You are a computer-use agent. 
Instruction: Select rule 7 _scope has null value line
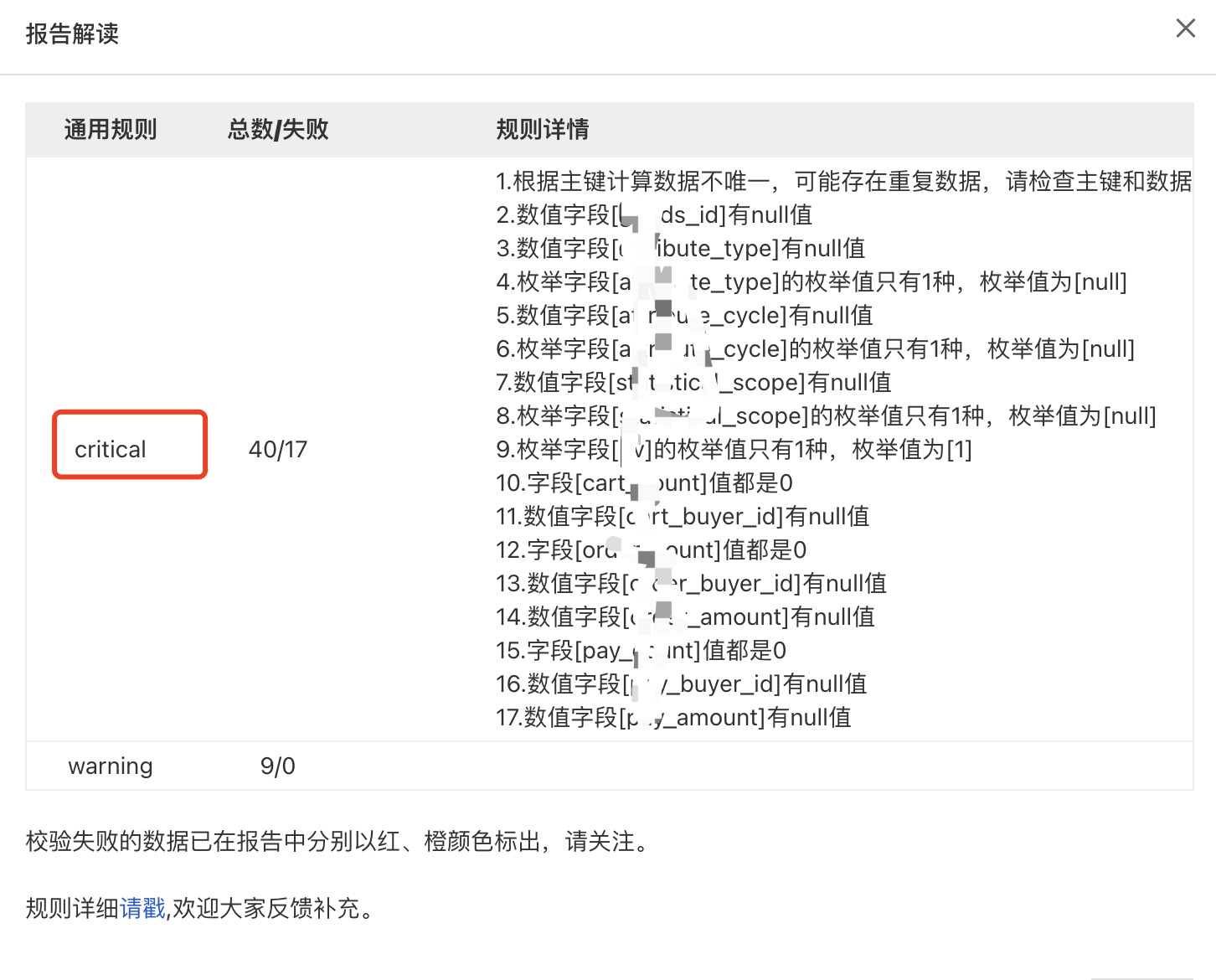pos(694,382)
